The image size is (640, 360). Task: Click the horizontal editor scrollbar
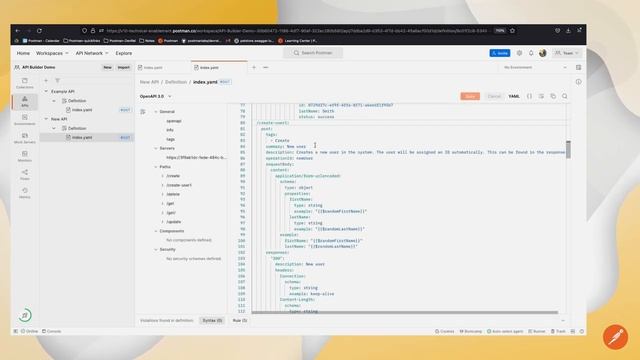(x=404, y=313)
